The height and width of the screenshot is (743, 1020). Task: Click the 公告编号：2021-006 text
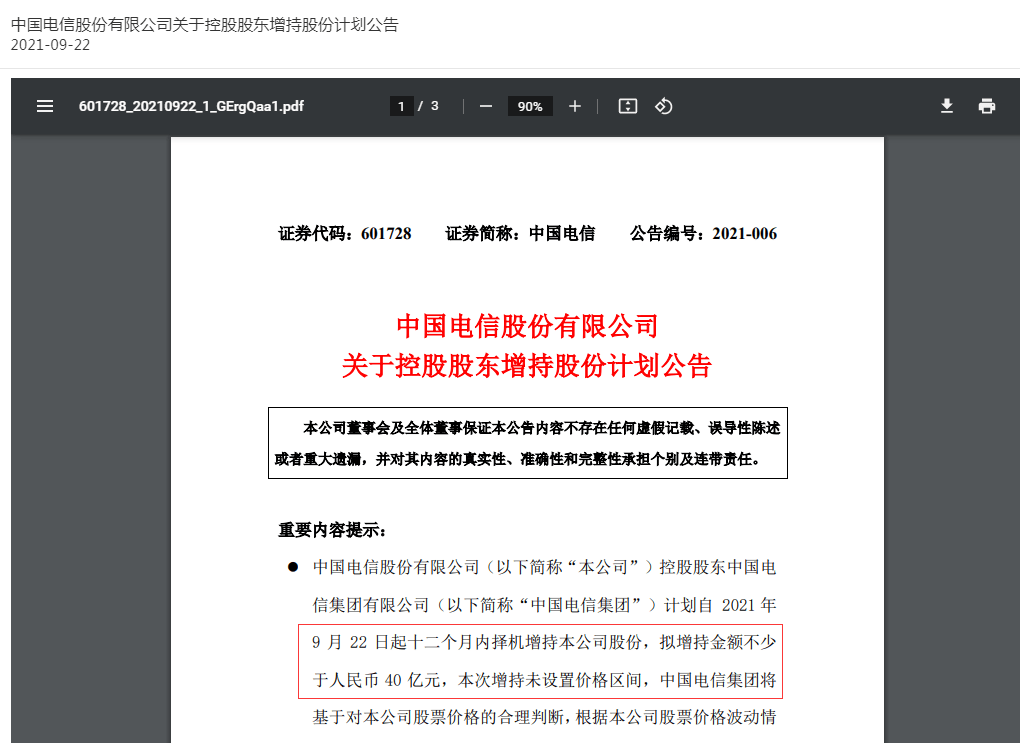click(x=703, y=234)
